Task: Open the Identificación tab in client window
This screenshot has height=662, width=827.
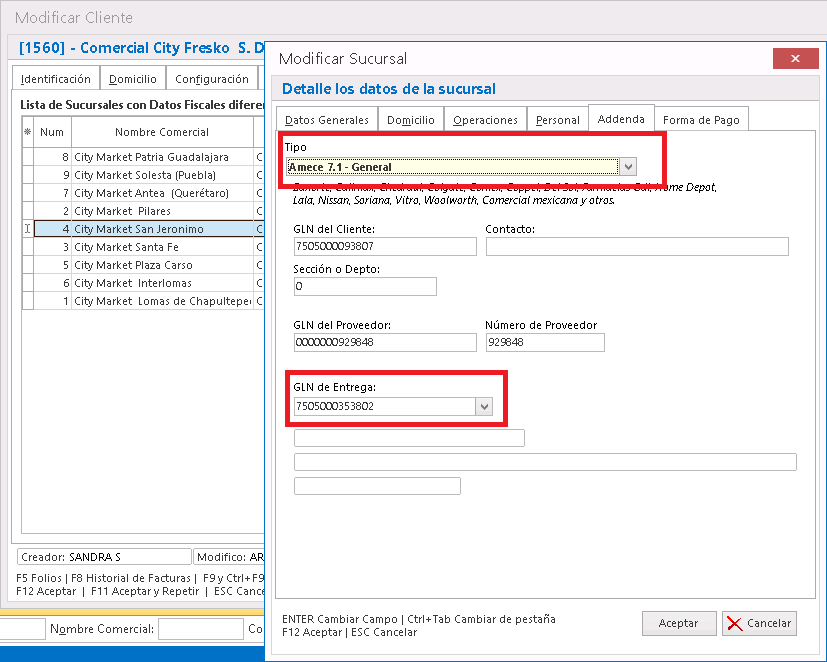Action: (x=56, y=79)
